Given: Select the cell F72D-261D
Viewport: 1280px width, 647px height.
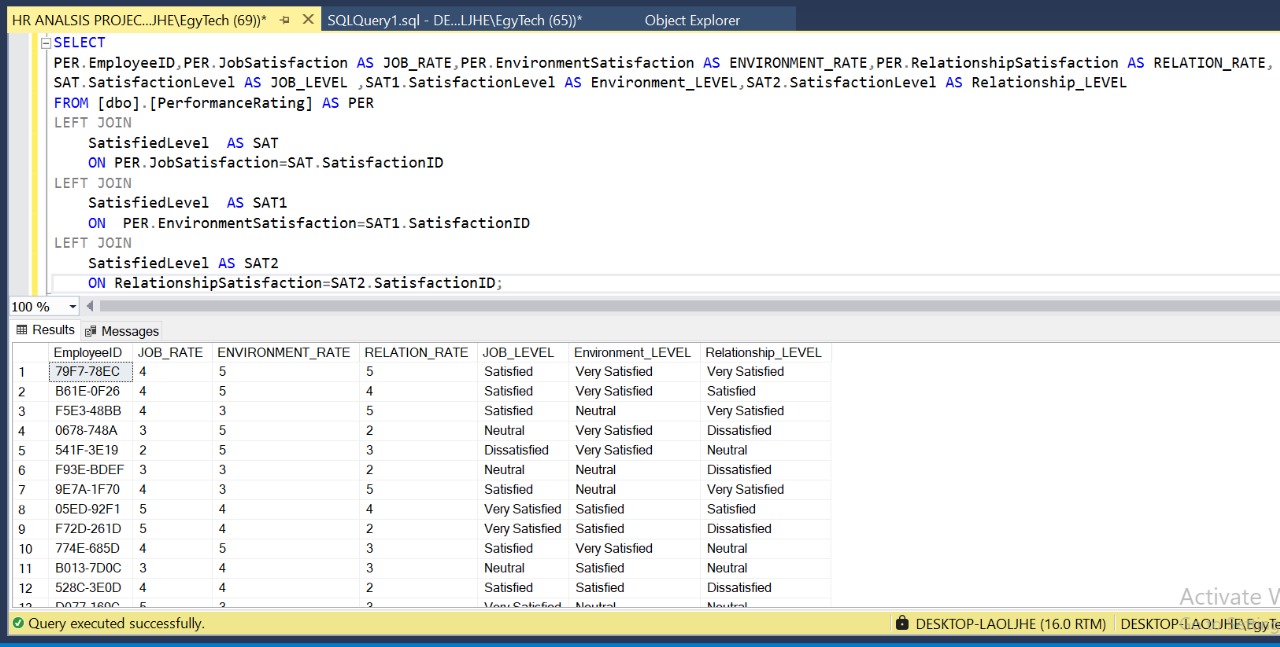Looking at the screenshot, I should click(90, 529).
